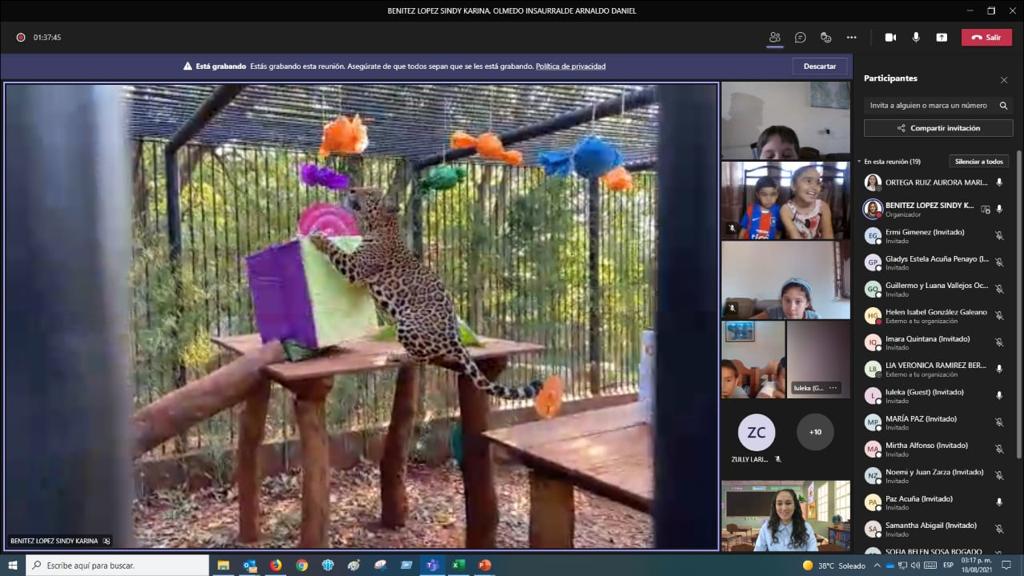
Task: Open Excel from the taskbar
Action: tap(458, 565)
